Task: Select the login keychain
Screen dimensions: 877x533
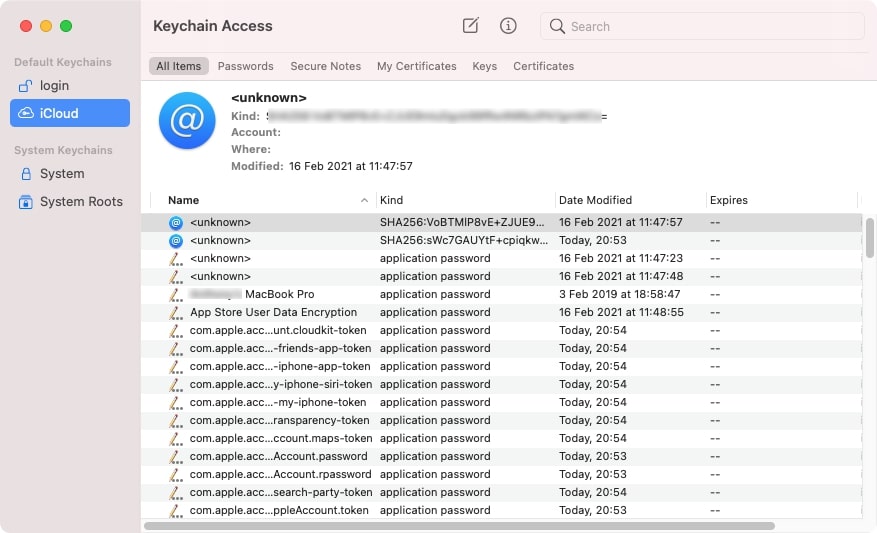Action: [x=70, y=86]
